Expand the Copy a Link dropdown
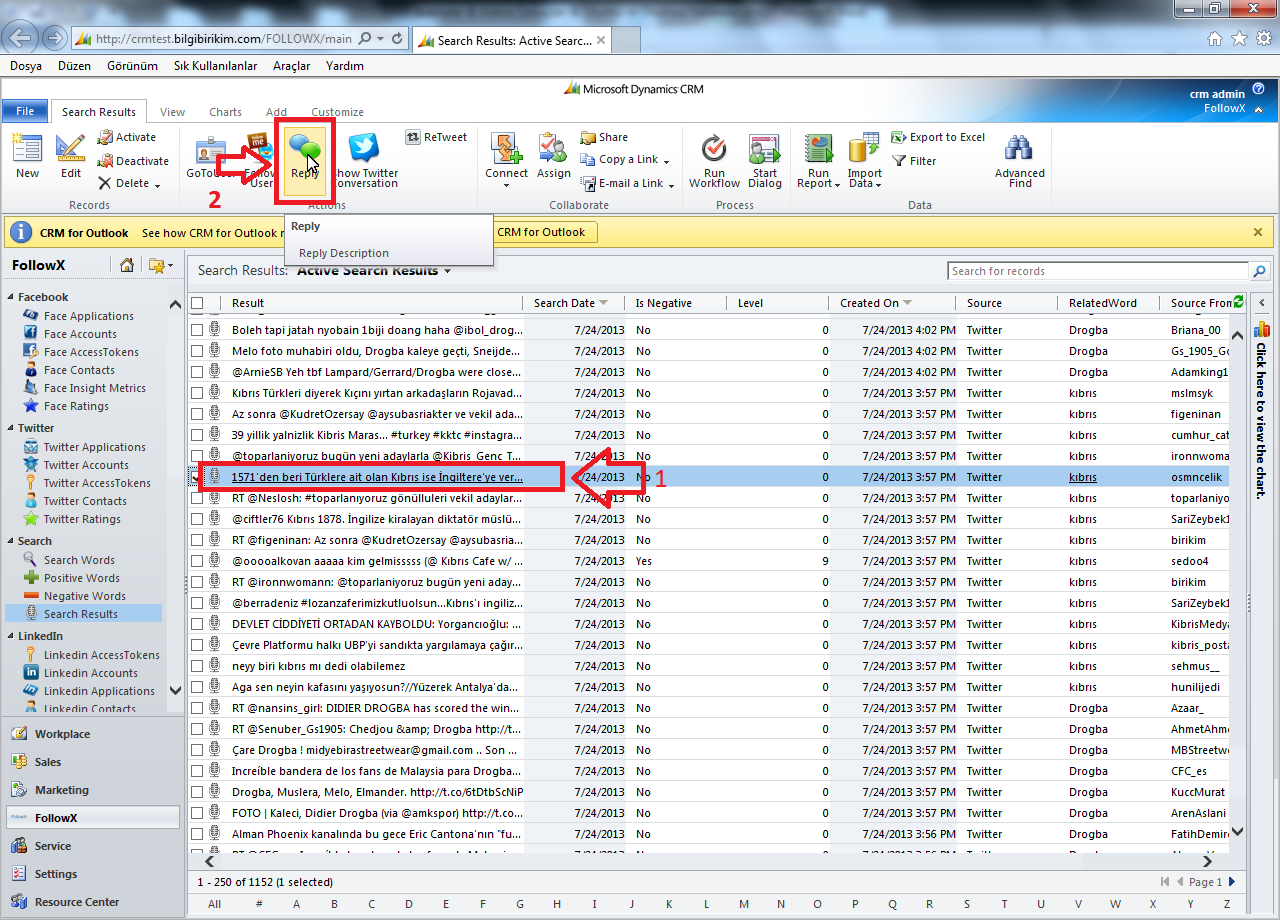 click(x=666, y=161)
